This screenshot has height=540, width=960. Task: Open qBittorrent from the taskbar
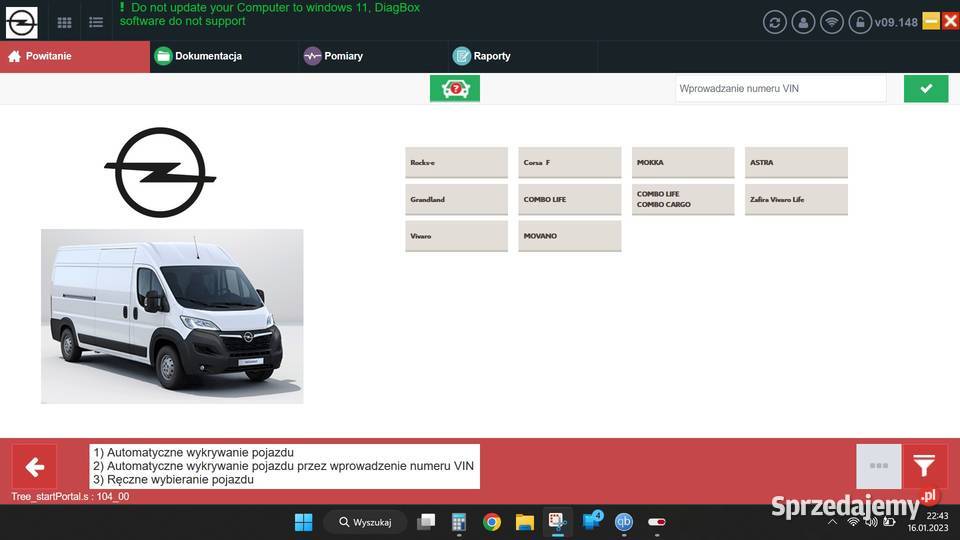[624, 522]
